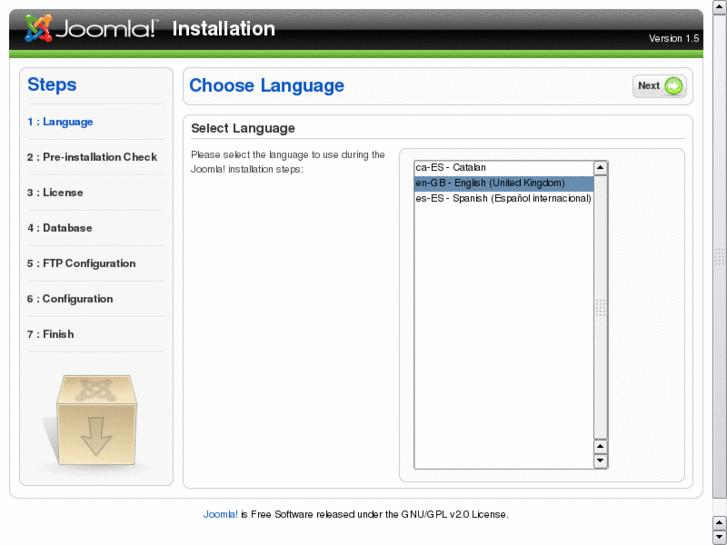Click the page scrollbar up arrow at the top
Screen dimensions: 727x545
point(720,7)
